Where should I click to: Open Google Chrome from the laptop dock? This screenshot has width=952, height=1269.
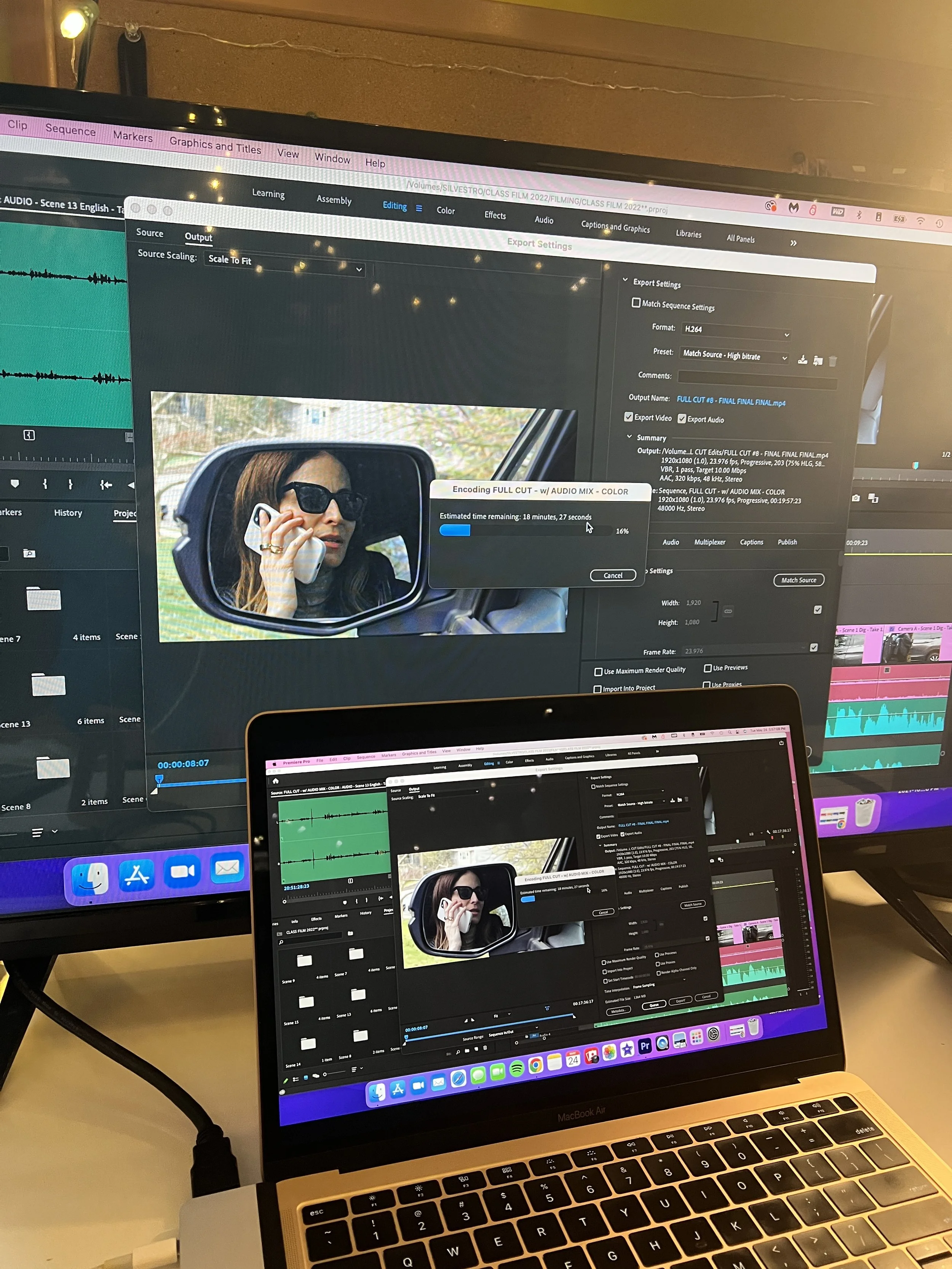[x=535, y=1065]
